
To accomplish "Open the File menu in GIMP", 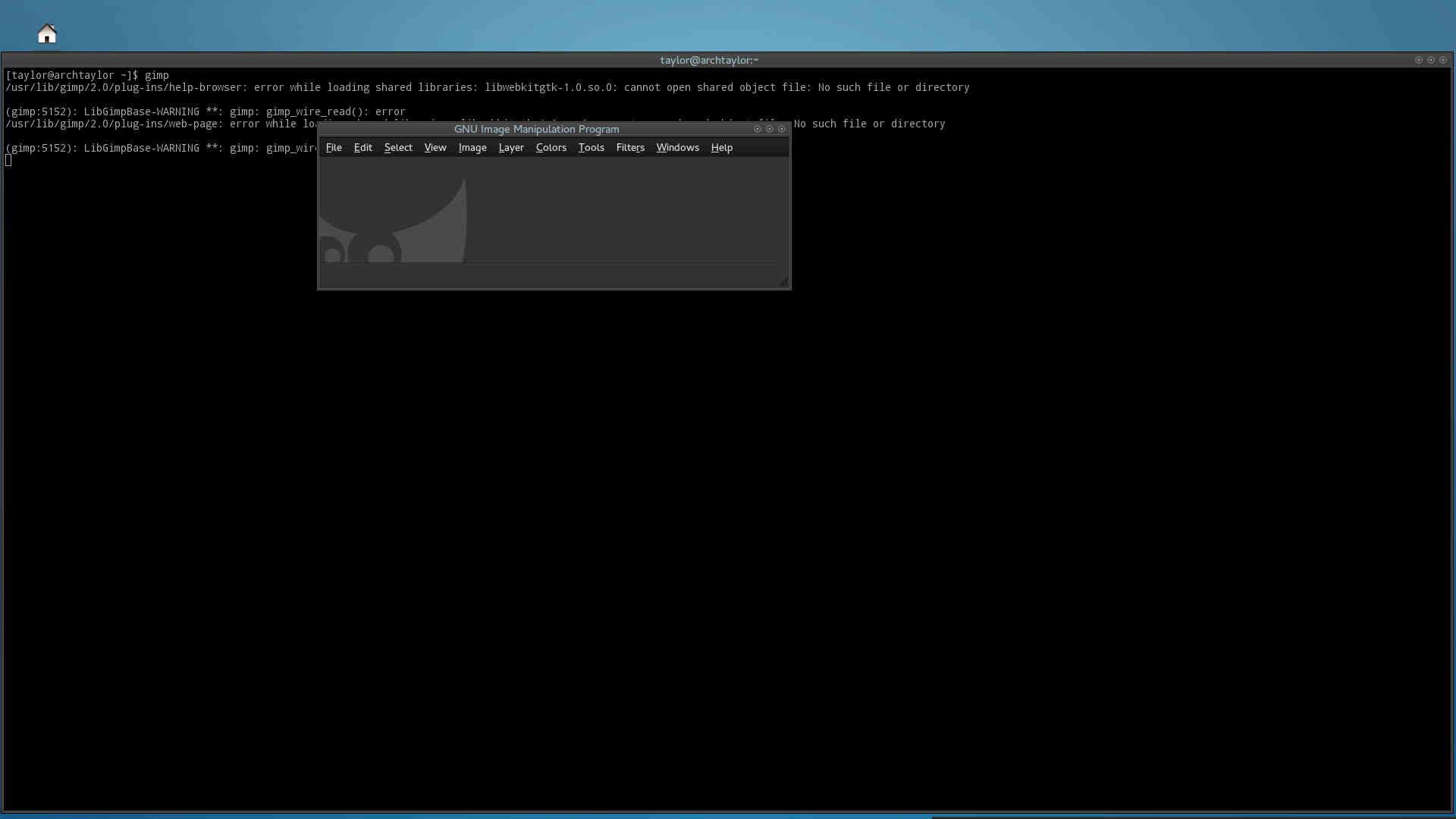I will pyautogui.click(x=334, y=147).
